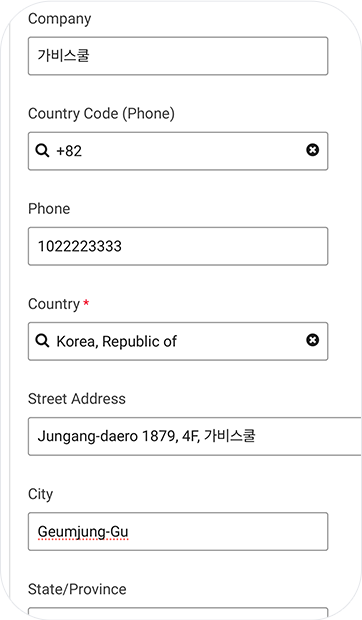Click the Street Address label
This screenshot has width=362, height=620.
pos(77,399)
